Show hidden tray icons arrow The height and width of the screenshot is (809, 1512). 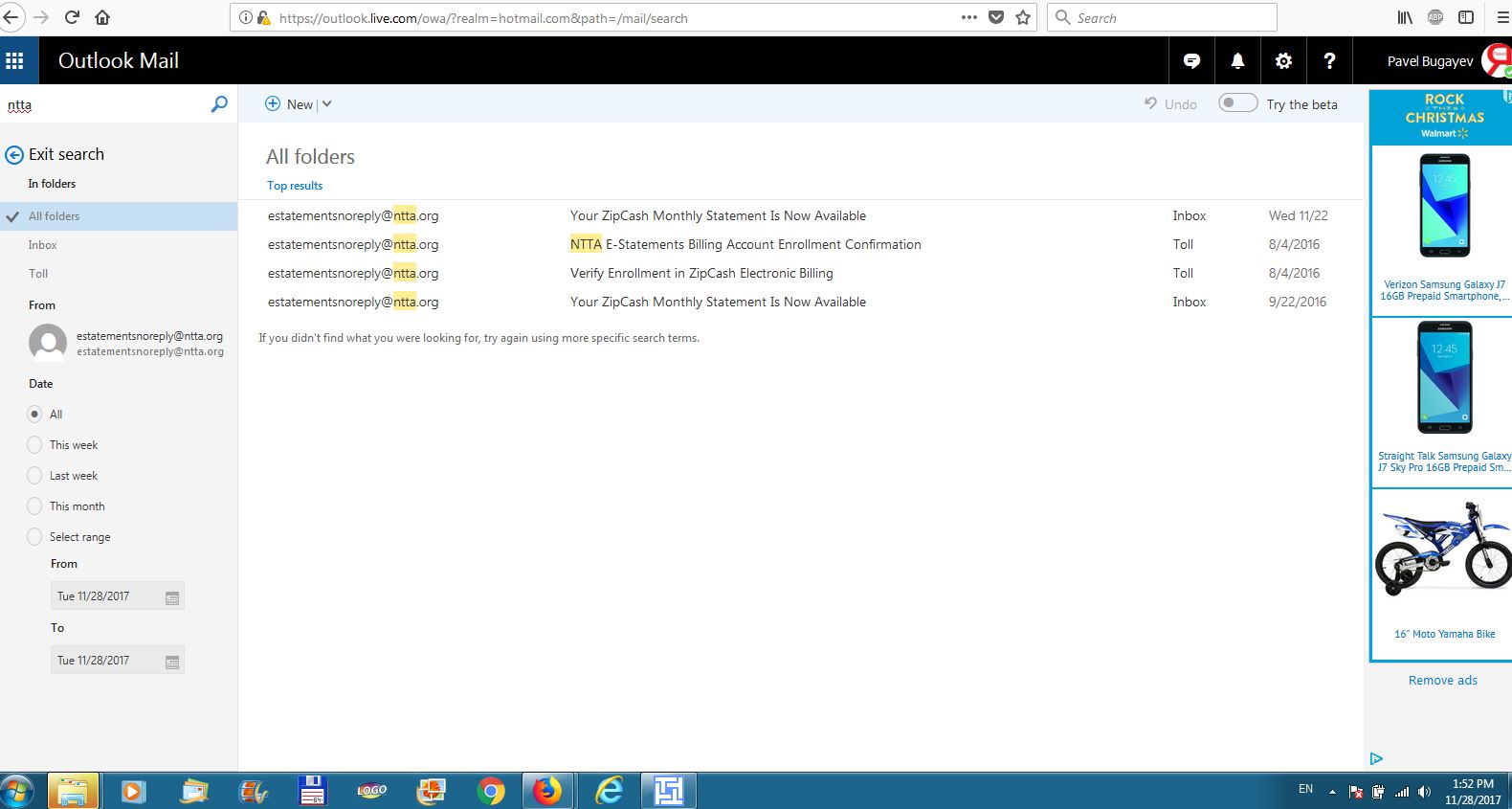point(1332,792)
